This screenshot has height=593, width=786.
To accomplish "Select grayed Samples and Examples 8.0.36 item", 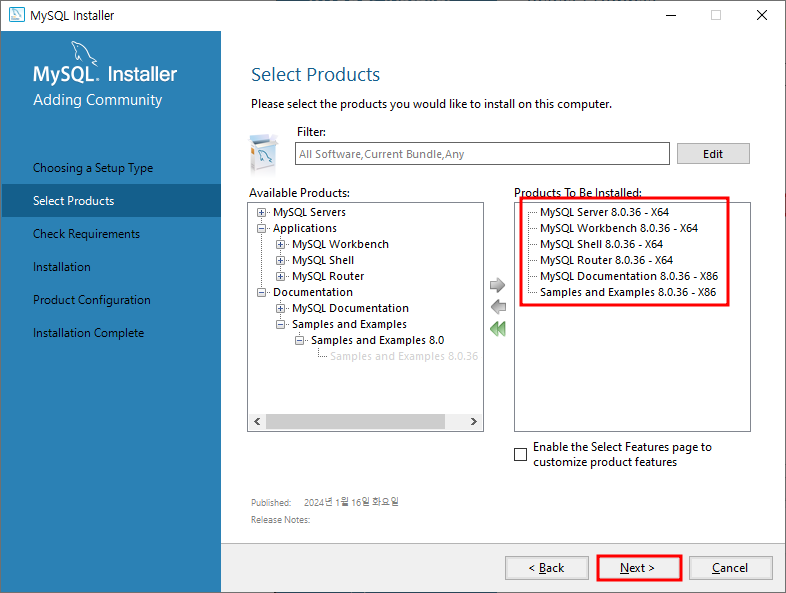I will [404, 357].
